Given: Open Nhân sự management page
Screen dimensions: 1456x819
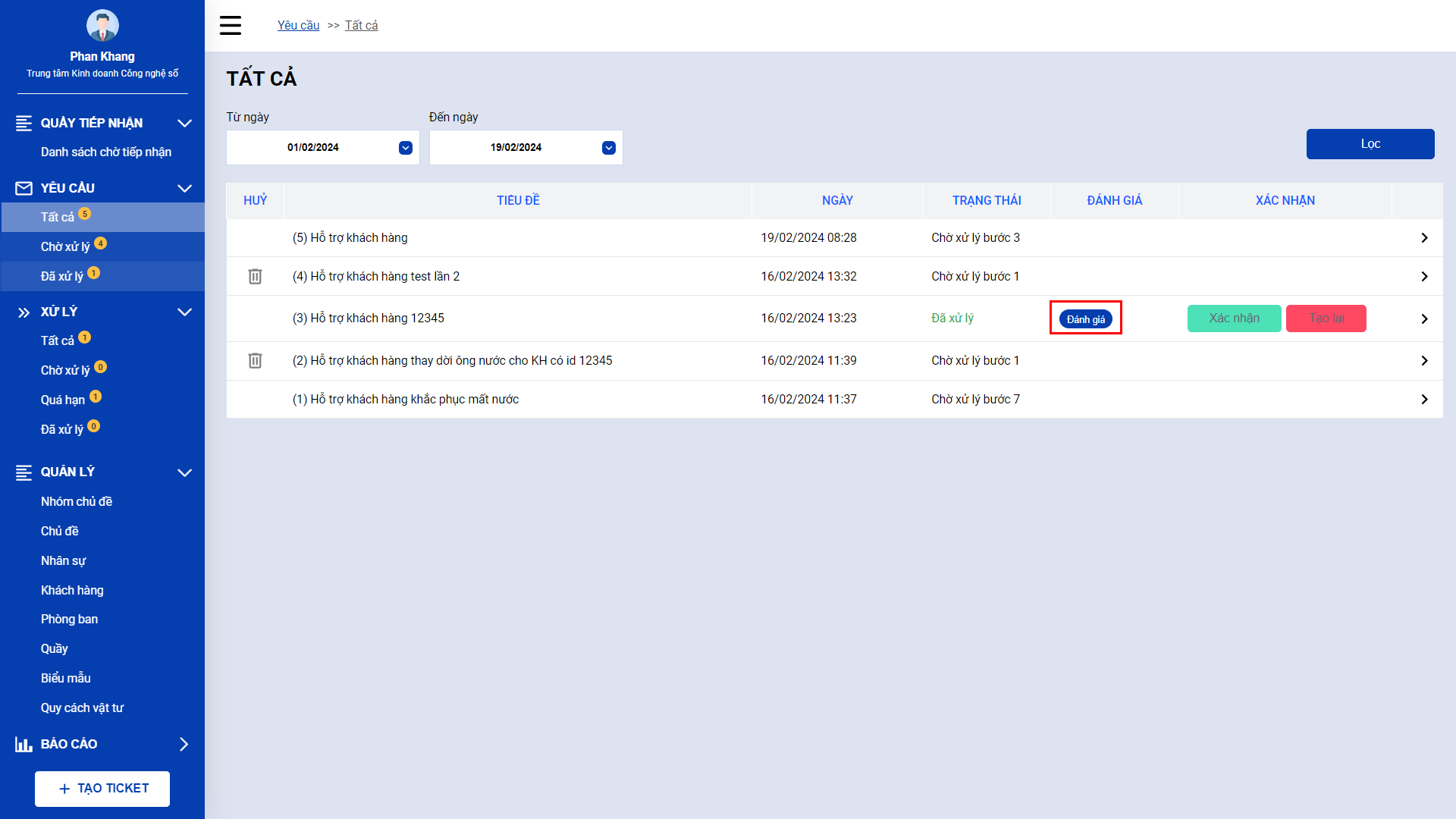Looking at the screenshot, I should (64, 561).
